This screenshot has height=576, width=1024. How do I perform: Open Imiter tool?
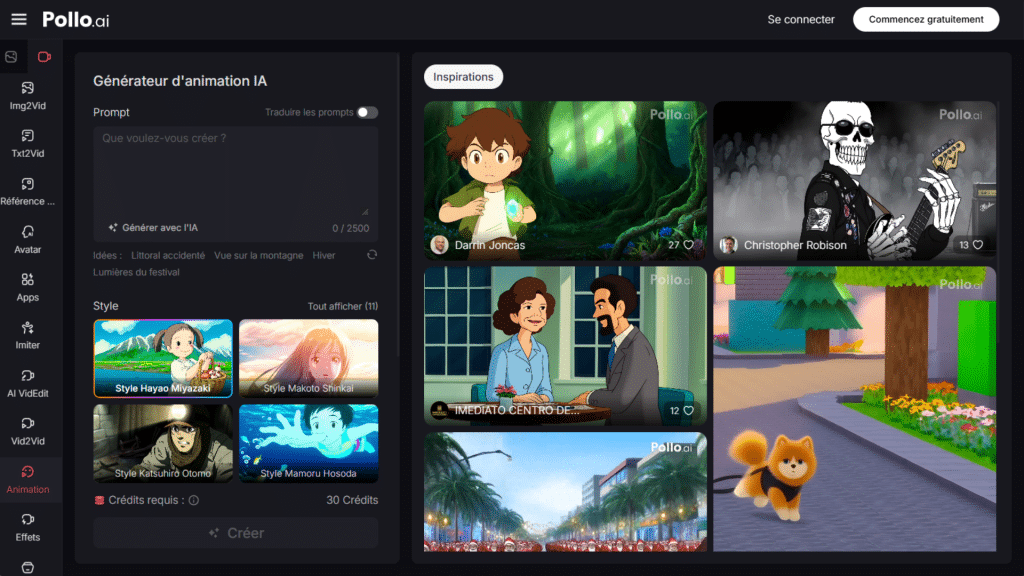click(x=27, y=336)
